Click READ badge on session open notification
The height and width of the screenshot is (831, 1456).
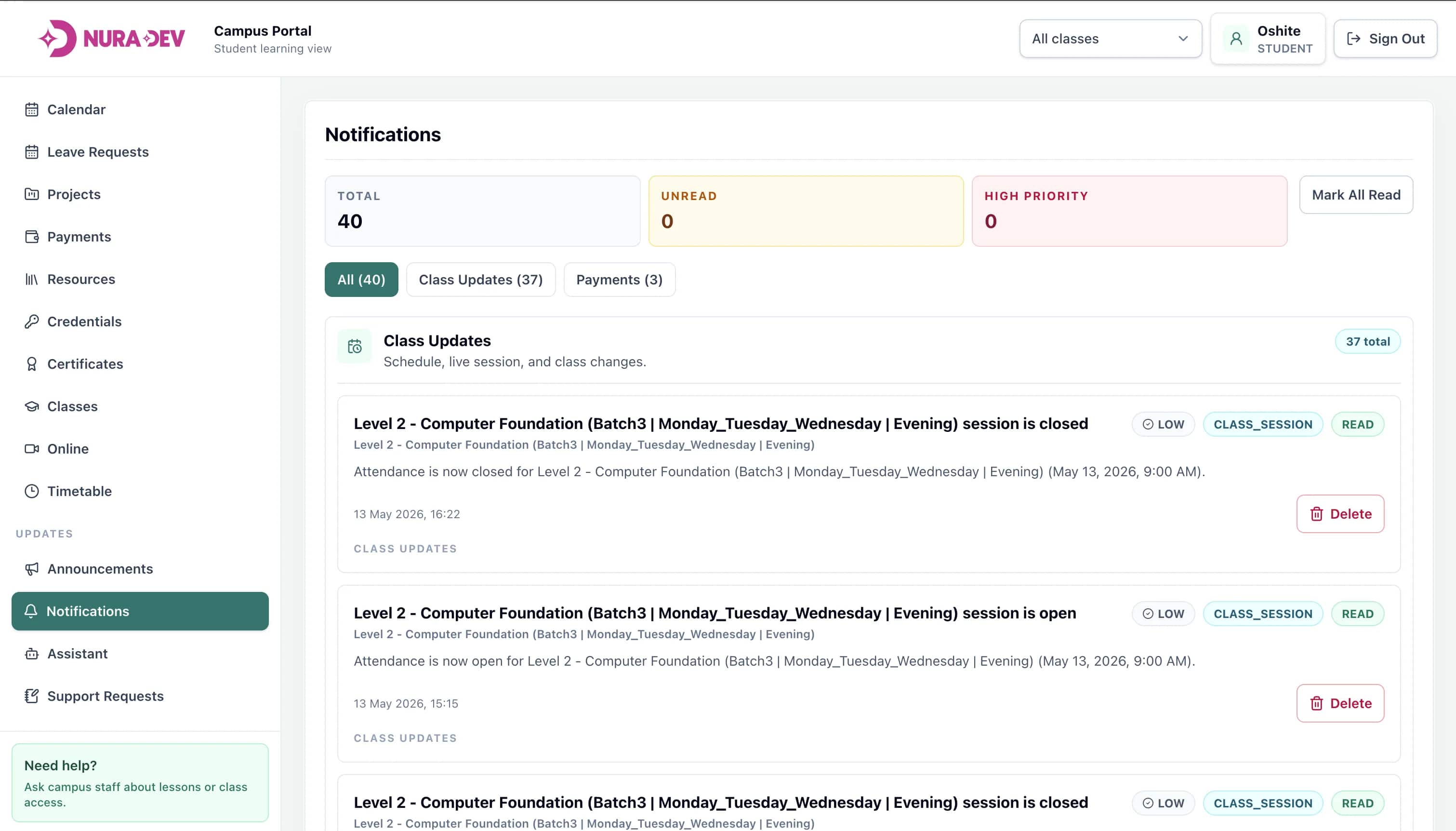click(1357, 614)
